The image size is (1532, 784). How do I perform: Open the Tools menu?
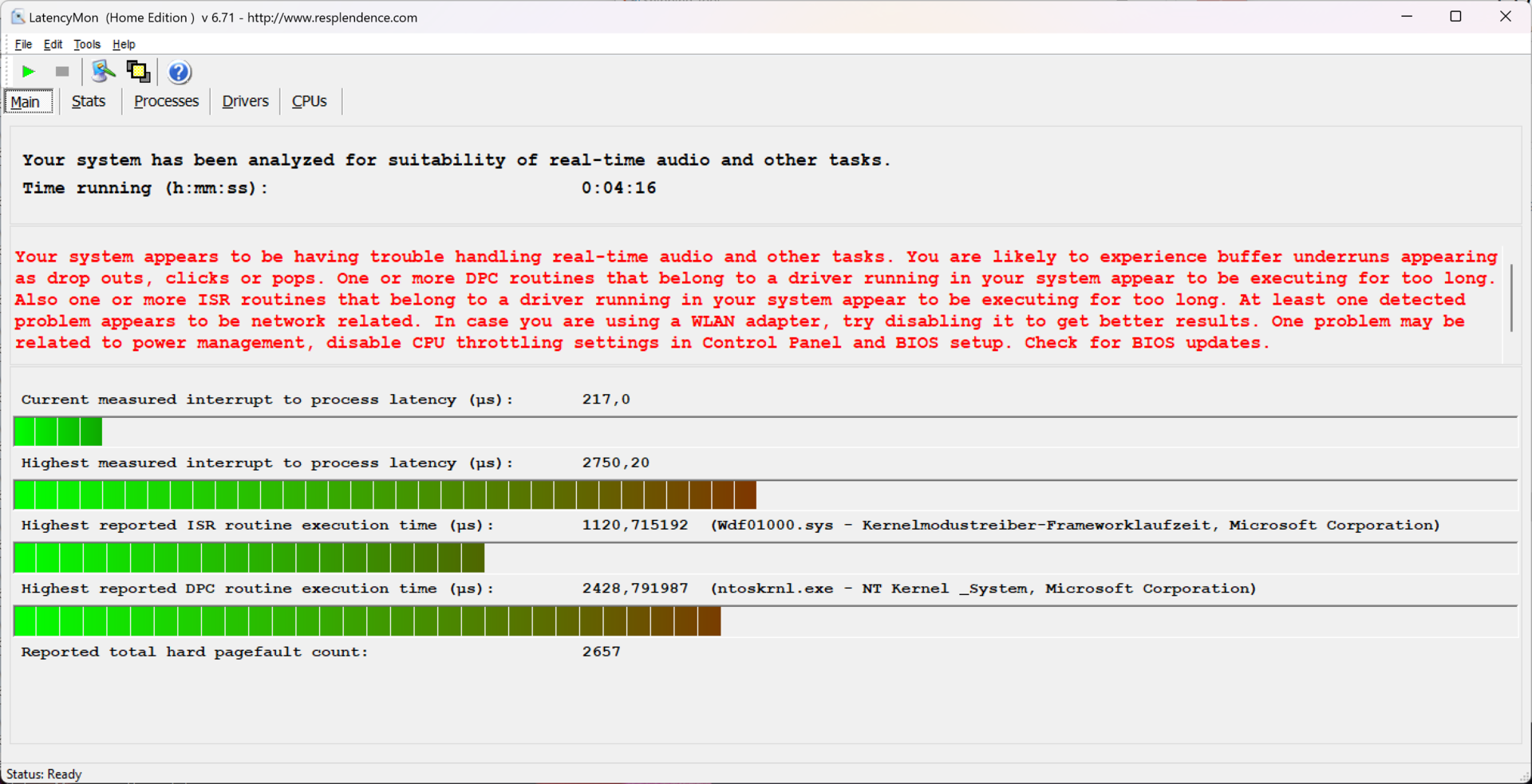(x=87, y=45)
